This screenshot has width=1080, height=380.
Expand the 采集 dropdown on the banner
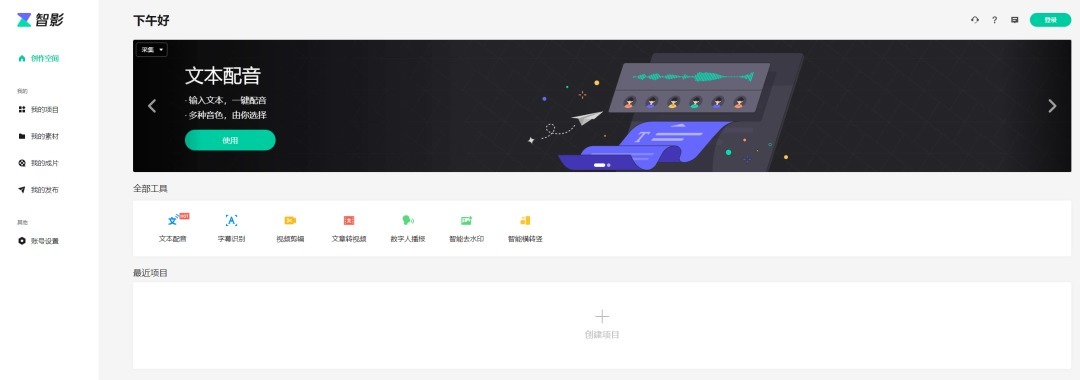click(152, 50)
